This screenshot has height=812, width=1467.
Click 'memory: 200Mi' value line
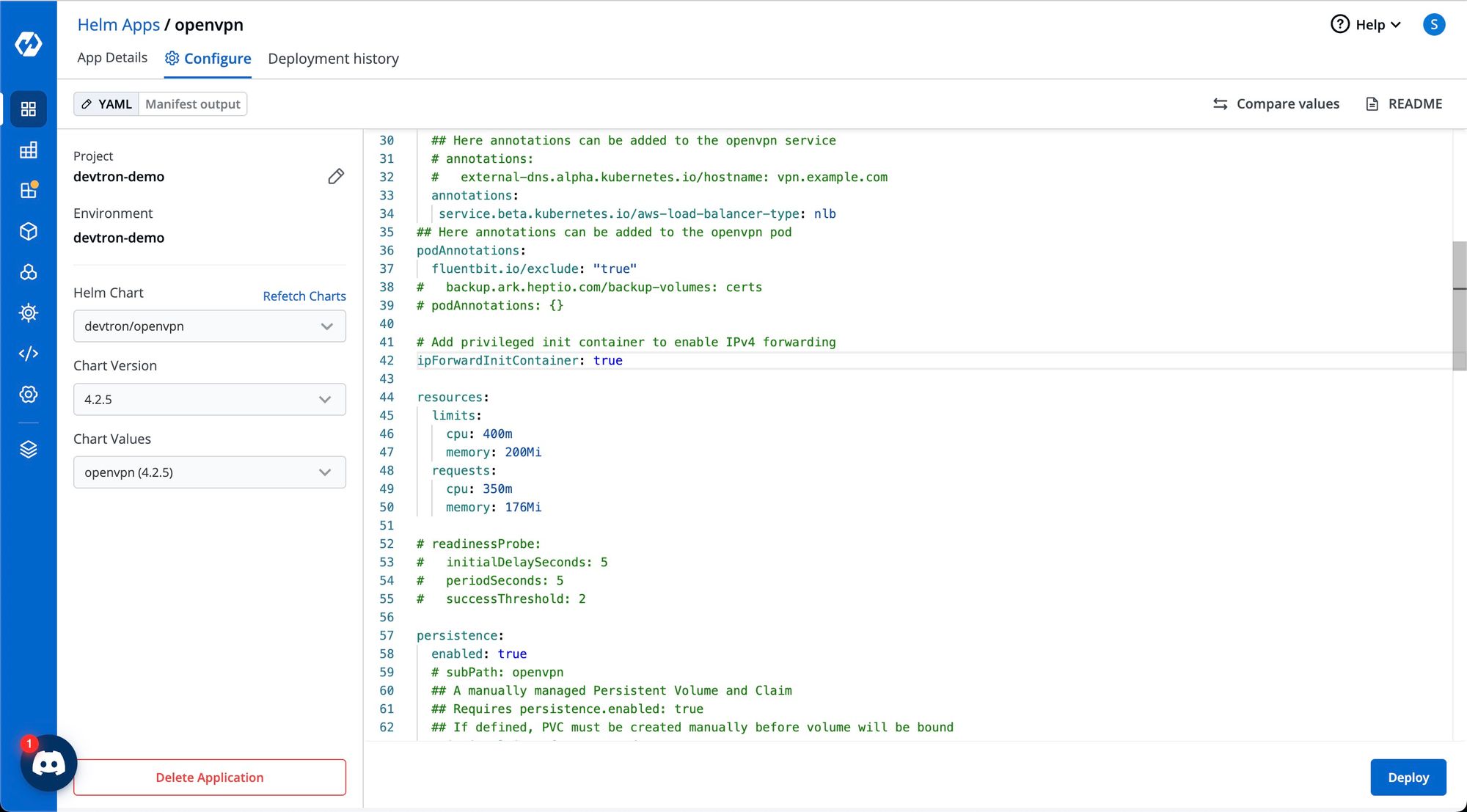[x=494, y=453]
